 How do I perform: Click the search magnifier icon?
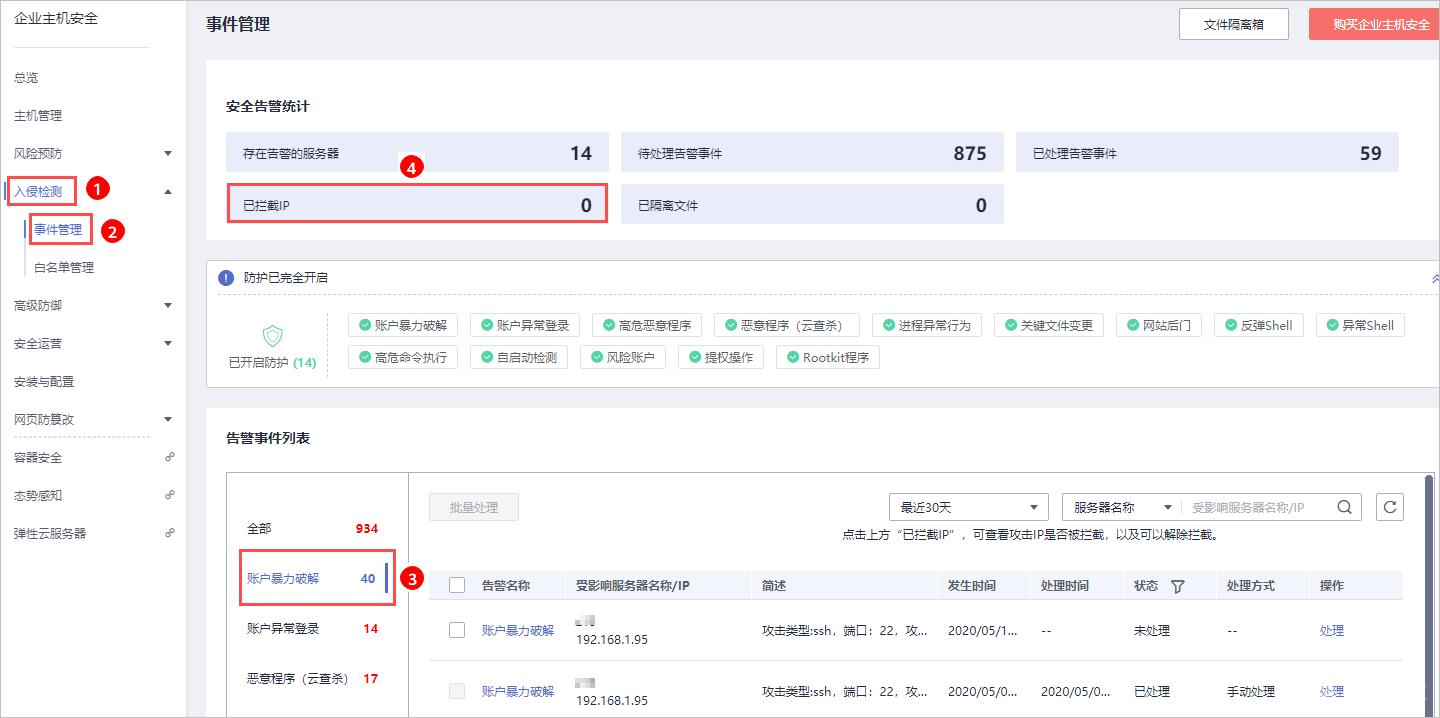[1345, 507]
